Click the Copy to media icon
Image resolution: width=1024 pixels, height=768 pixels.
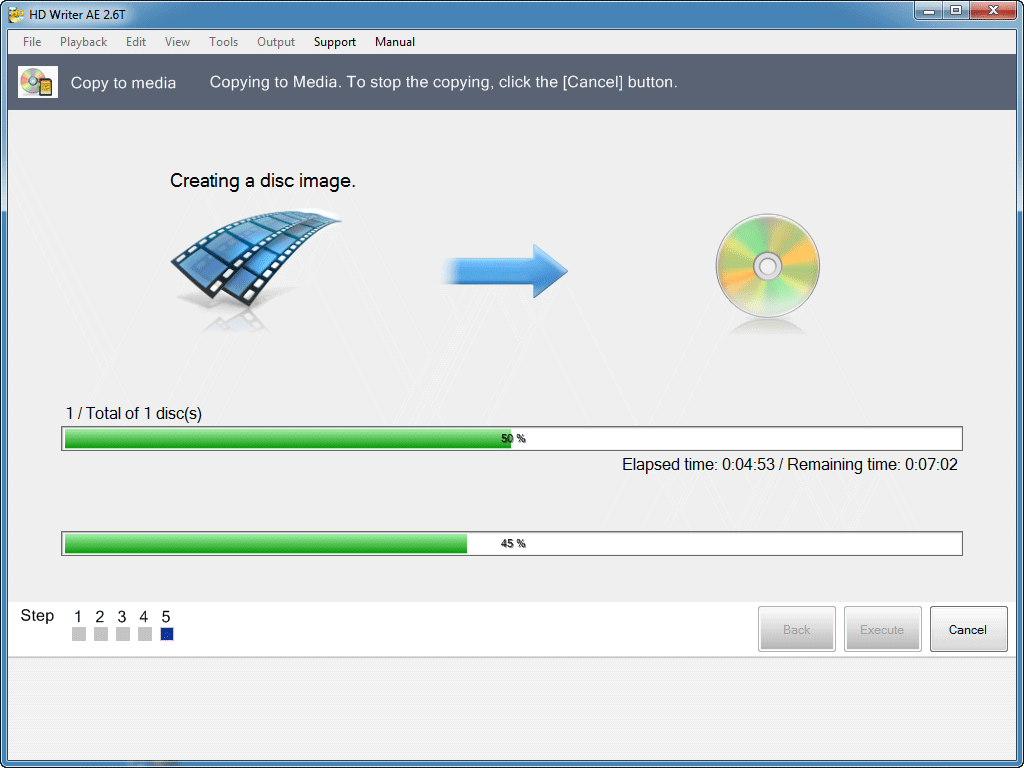(38, 82)
